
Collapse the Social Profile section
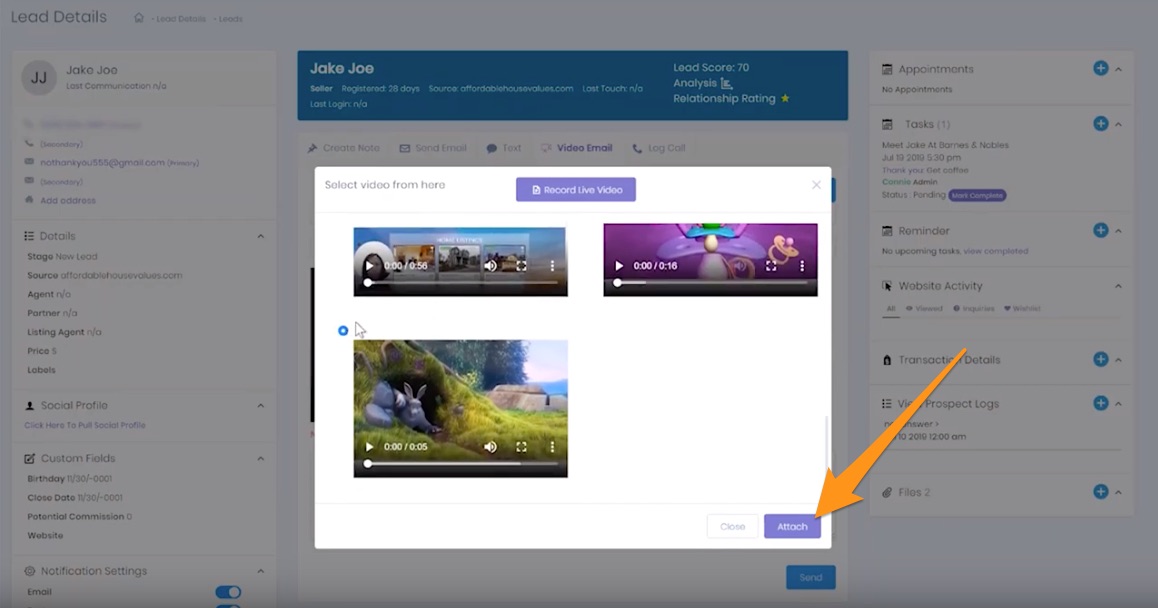tap(261, 406)
